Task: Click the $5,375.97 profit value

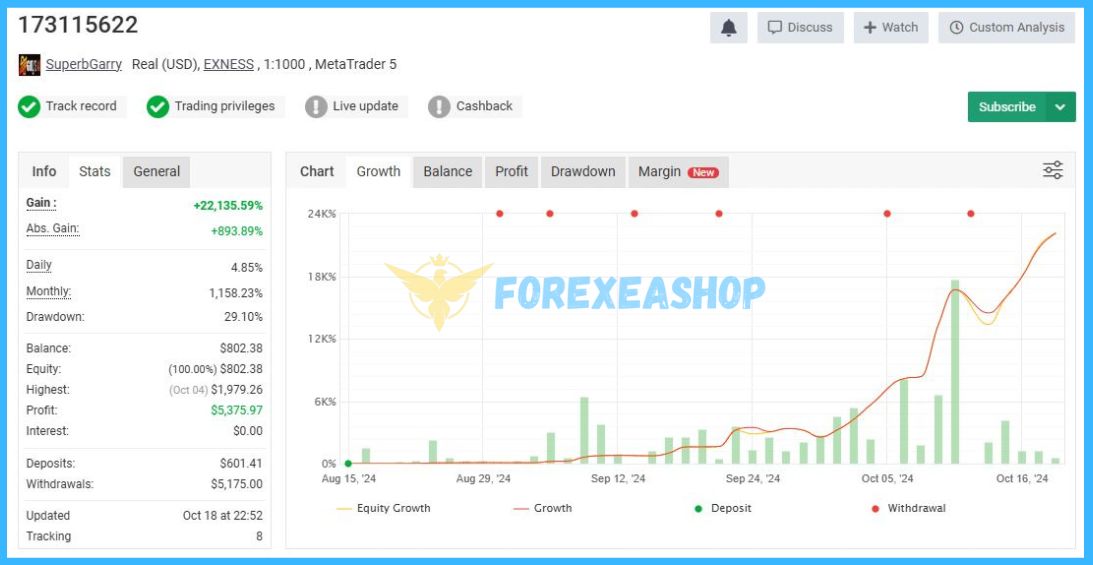Action: click(237, 410)
